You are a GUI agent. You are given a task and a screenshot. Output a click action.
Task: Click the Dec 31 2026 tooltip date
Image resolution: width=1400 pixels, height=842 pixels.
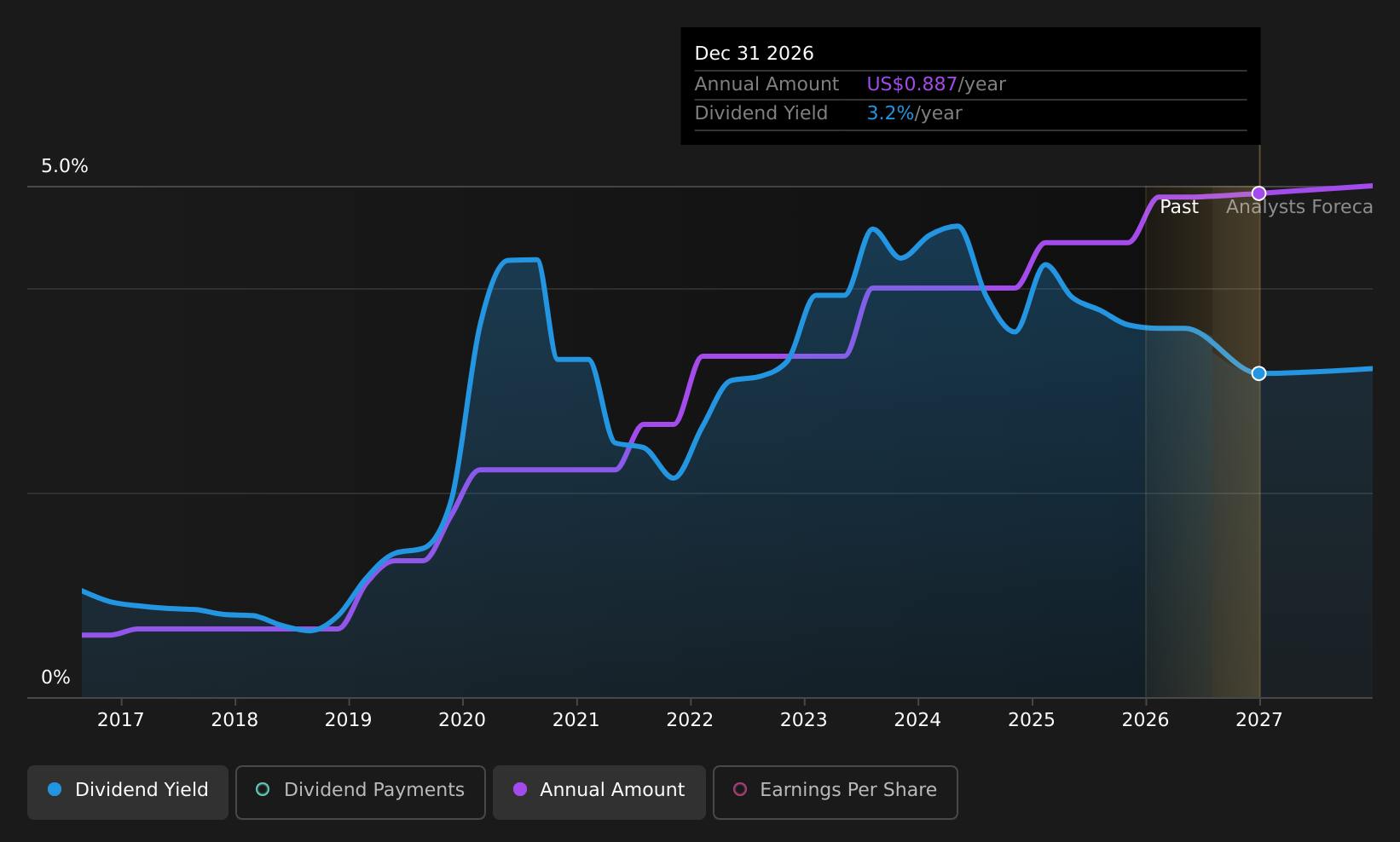754,54
